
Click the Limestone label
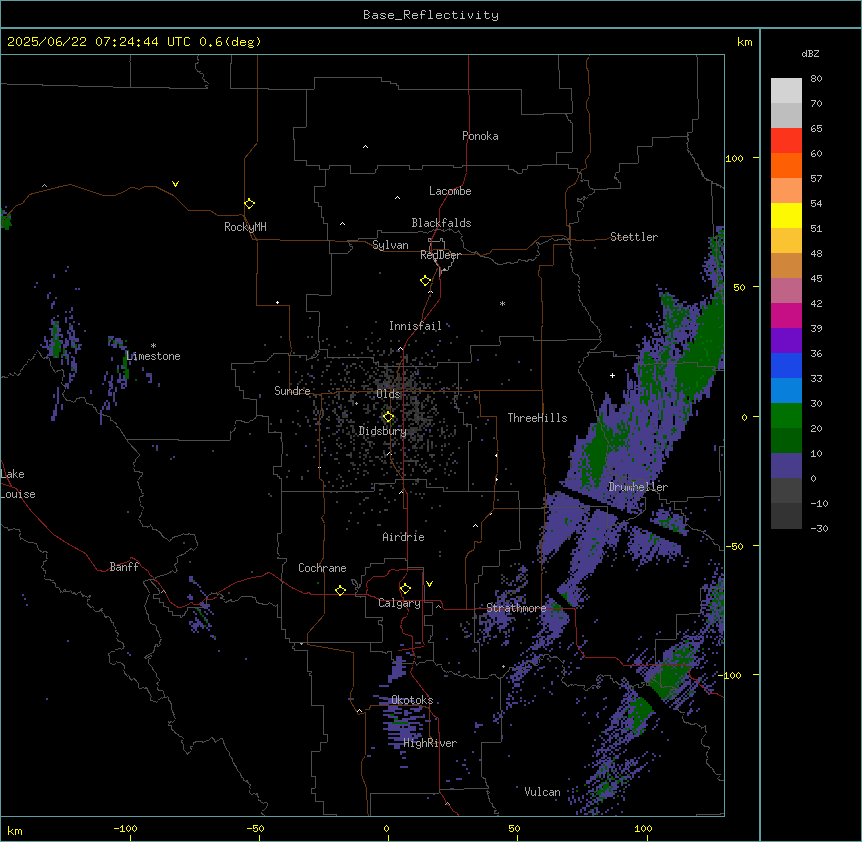pyautogui.click(x=153, y=356)
